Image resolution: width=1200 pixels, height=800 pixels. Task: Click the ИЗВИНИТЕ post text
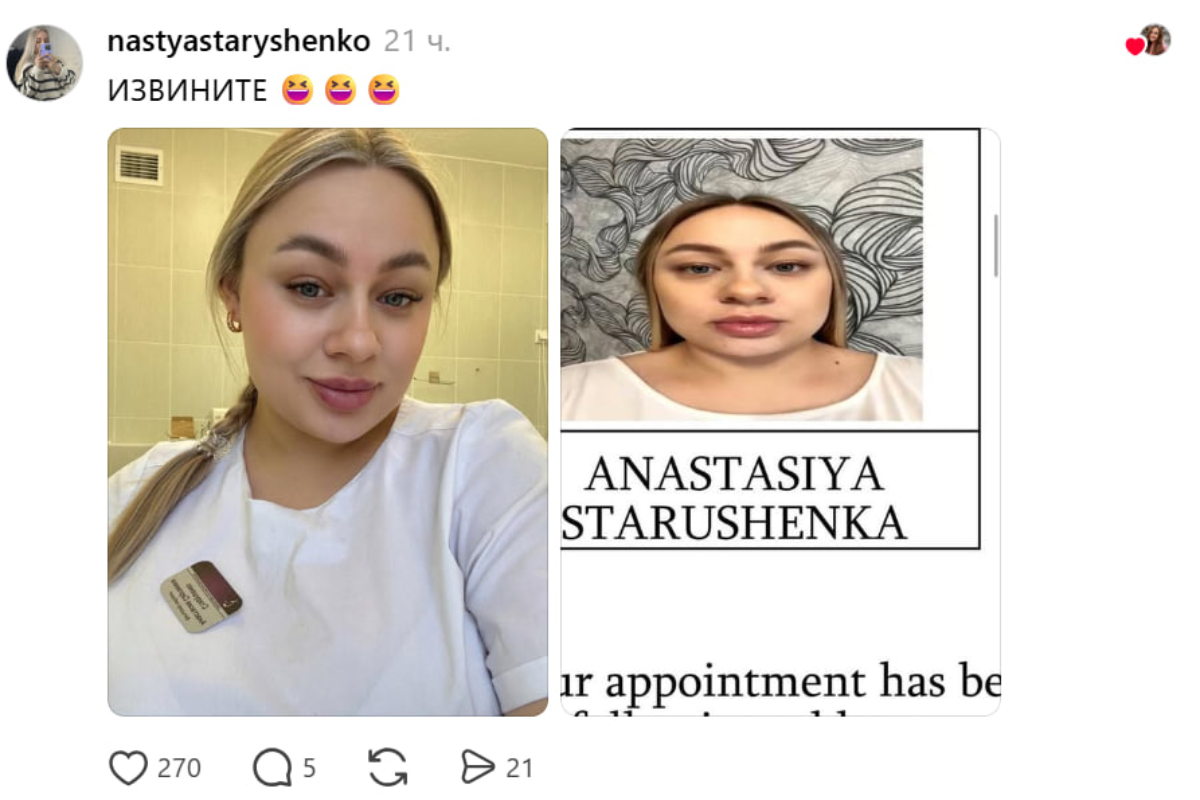(187, 91)
